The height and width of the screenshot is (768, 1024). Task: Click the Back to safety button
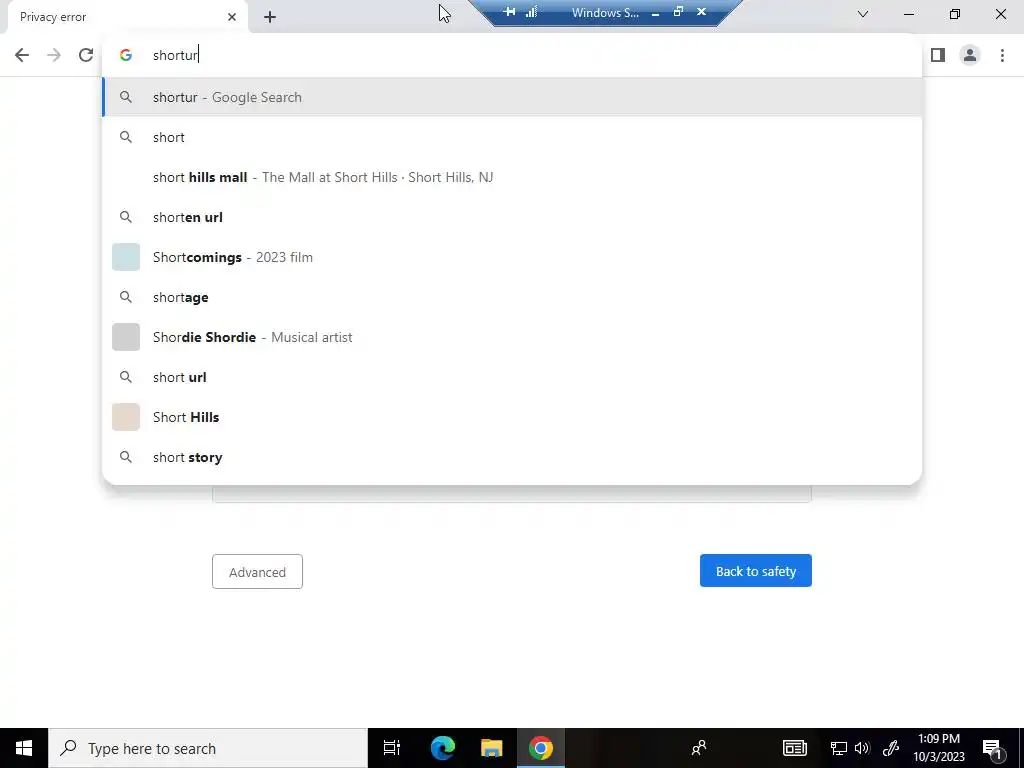tap(756, 571)
